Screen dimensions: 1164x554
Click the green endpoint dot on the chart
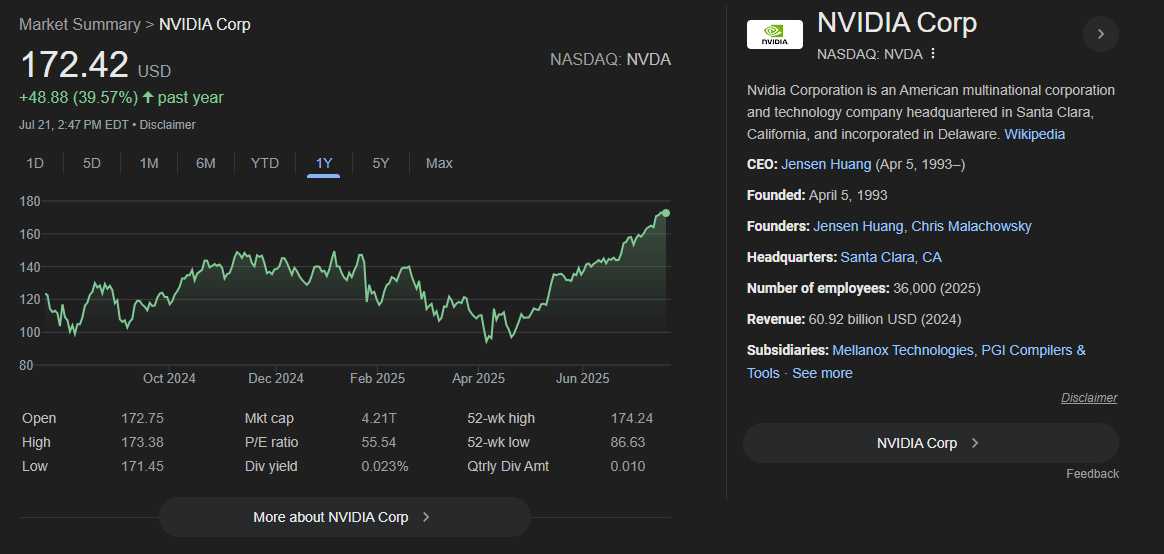pos(666,213)
